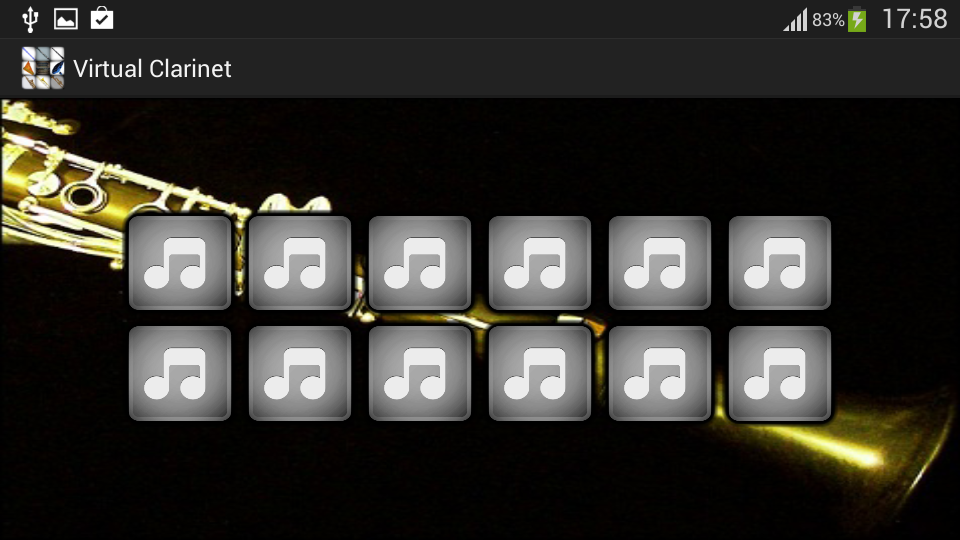Tap the battery charging indicator
Screen dimensions: 960x540
(857, 20)
